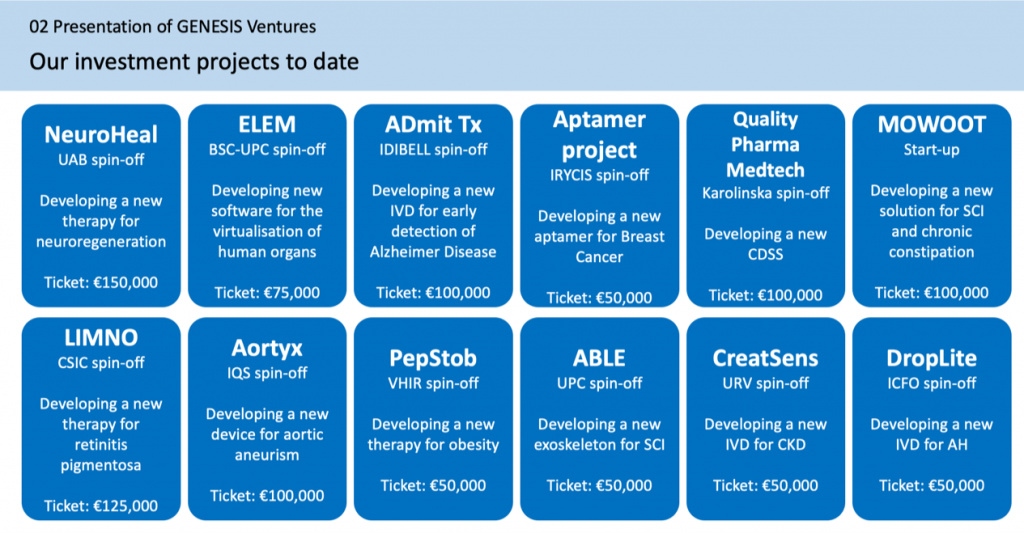Viewport: 1024px width, 533px height.
Task: Select the ELEM "Ticket: €75,000" text
Action: point(266,293)
